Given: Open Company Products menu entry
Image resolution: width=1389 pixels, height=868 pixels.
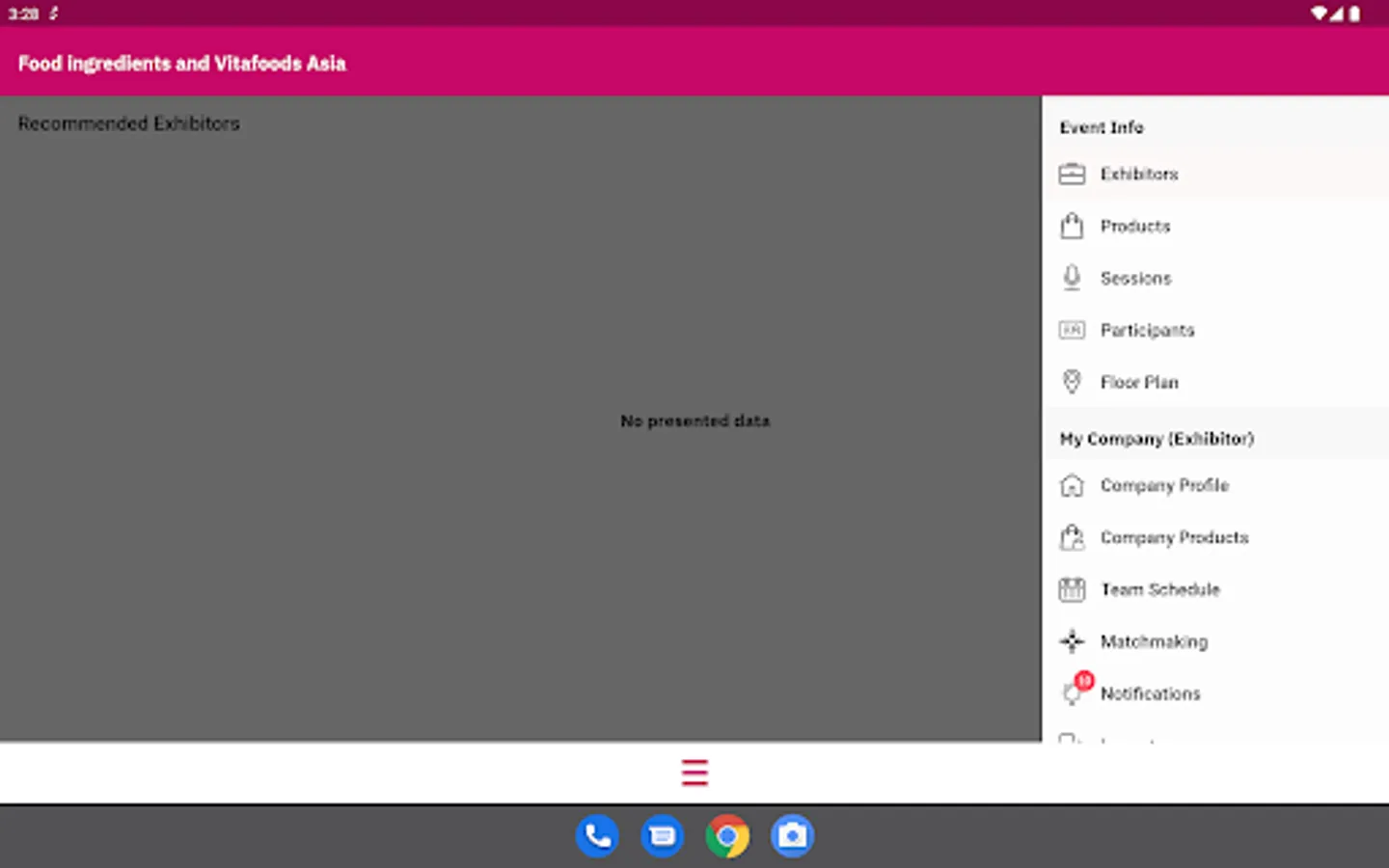Looking at the screenshot, I should point(1215,537).
